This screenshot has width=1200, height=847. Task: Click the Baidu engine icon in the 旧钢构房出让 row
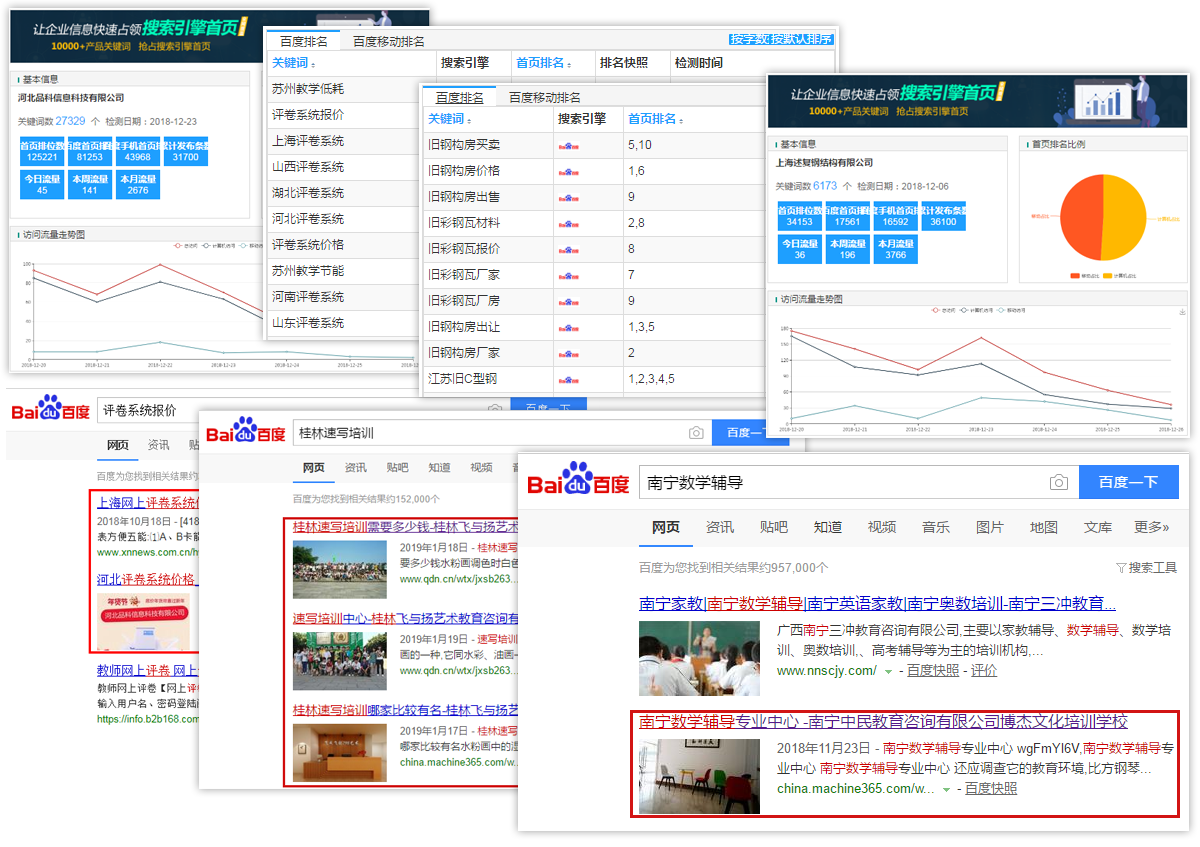point(569,327)
